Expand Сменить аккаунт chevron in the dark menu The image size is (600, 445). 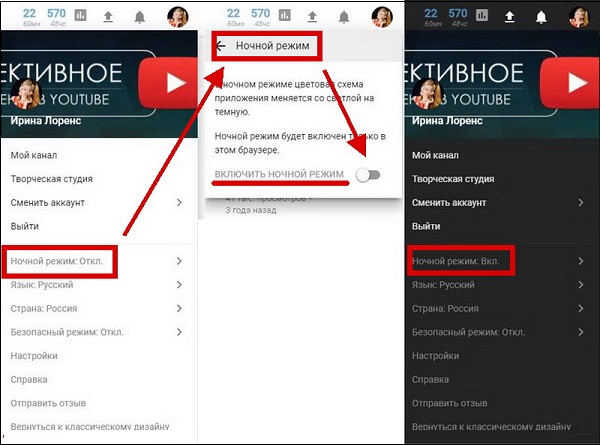click(x=580, y=202)
